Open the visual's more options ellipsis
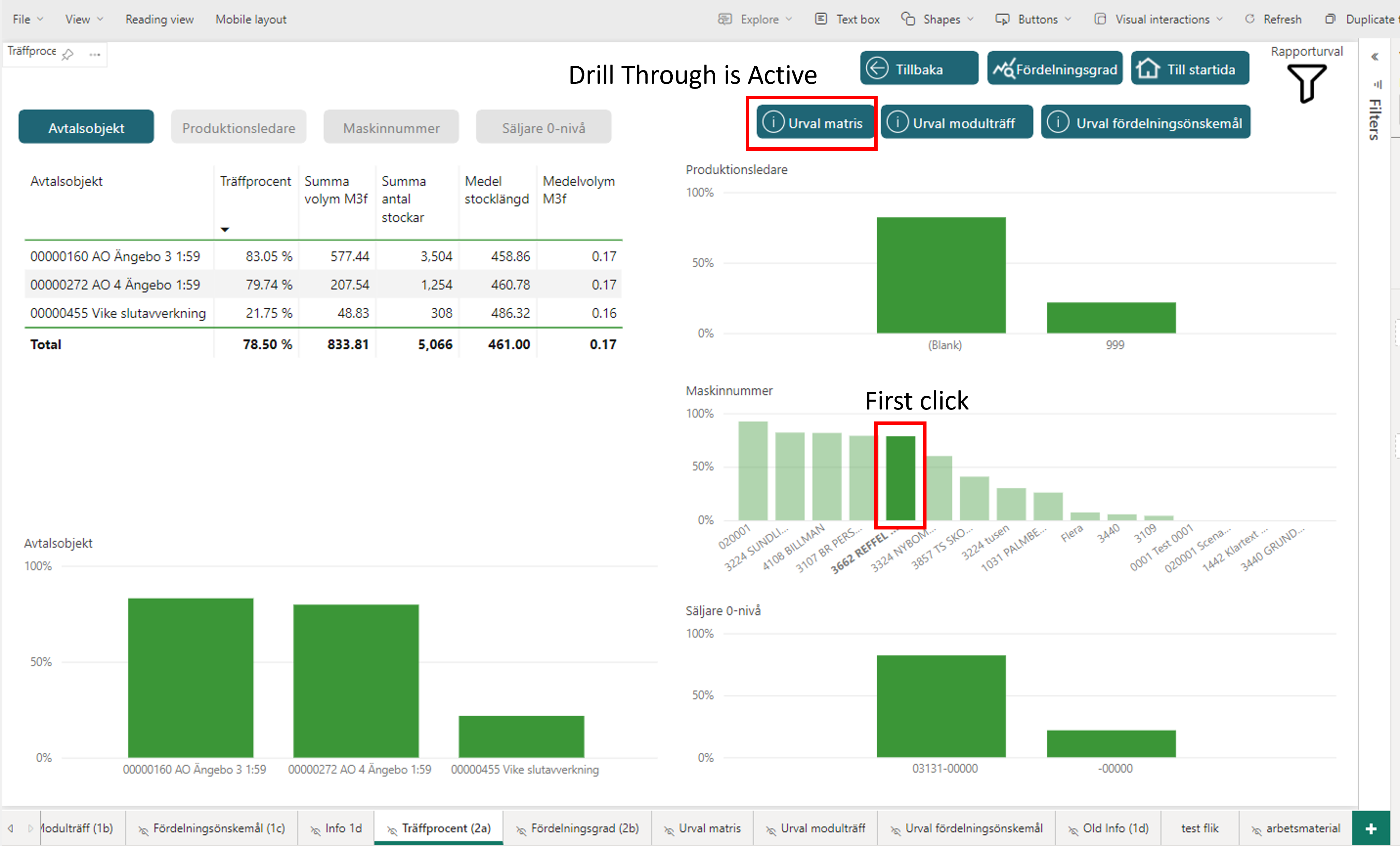 (x=95, y=55)
